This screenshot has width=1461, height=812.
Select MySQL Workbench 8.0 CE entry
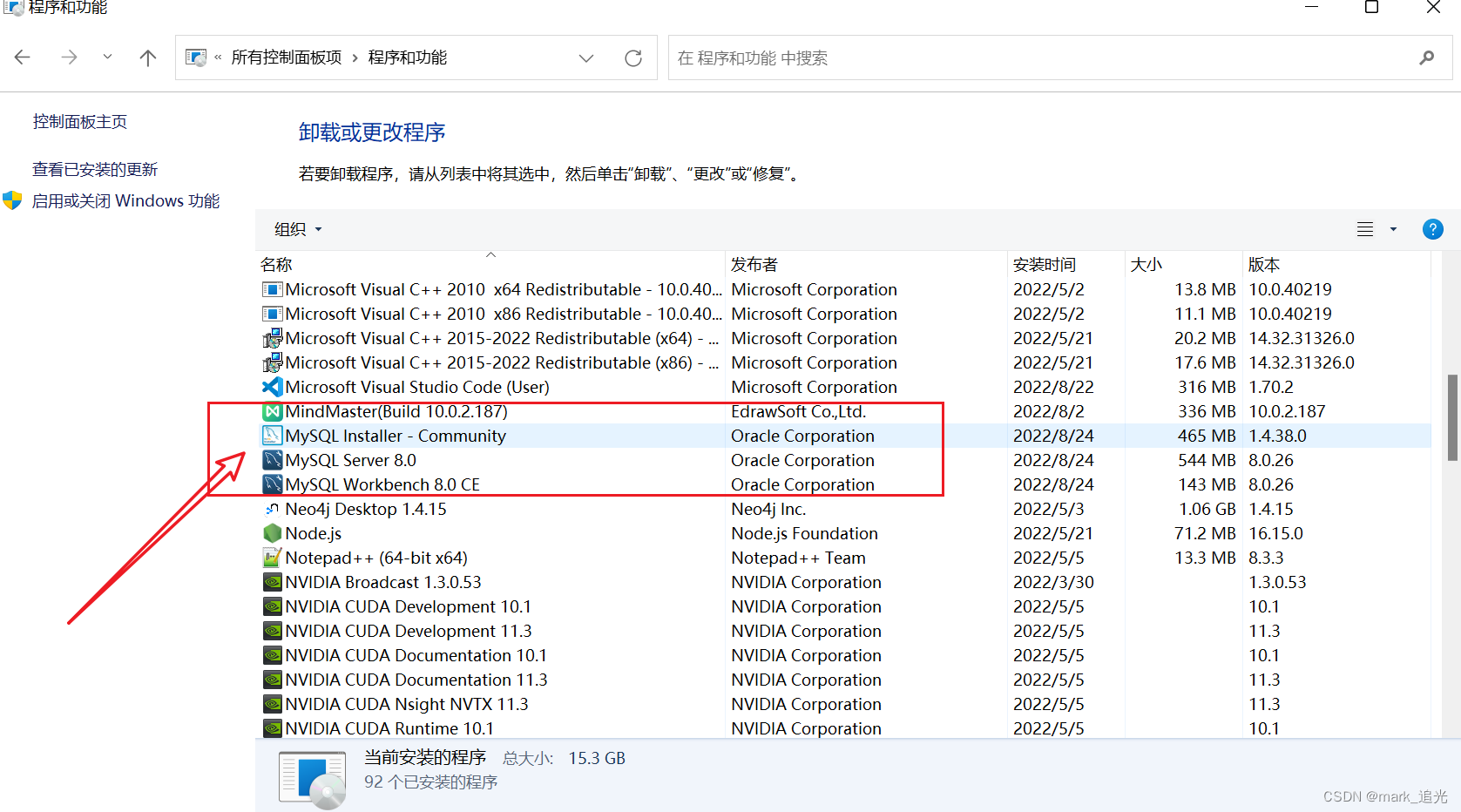(x=382, y=484)
